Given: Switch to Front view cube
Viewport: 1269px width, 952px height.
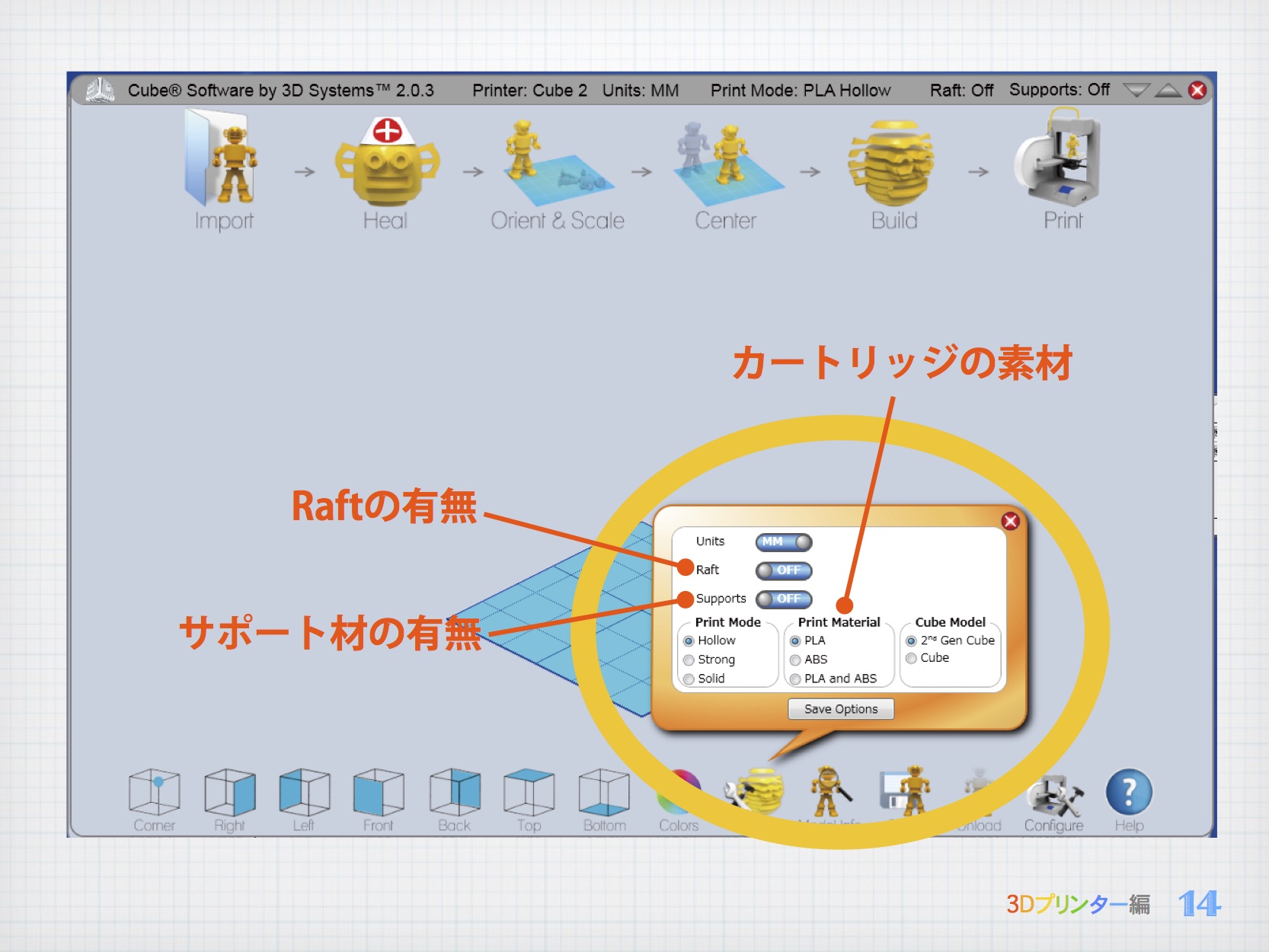Looking at the screenshot, I should (378, 792).
